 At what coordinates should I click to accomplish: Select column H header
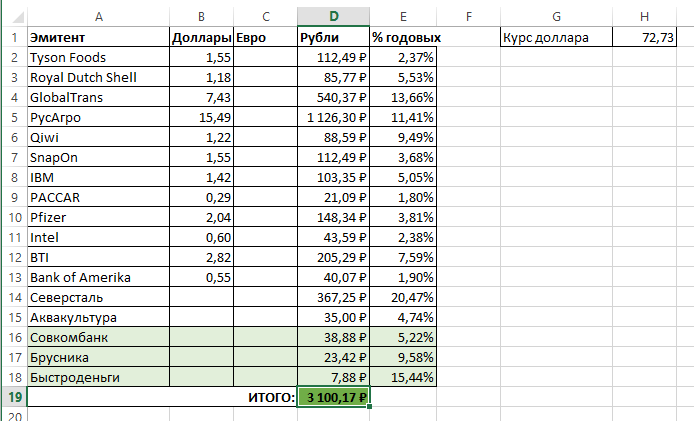644,17
